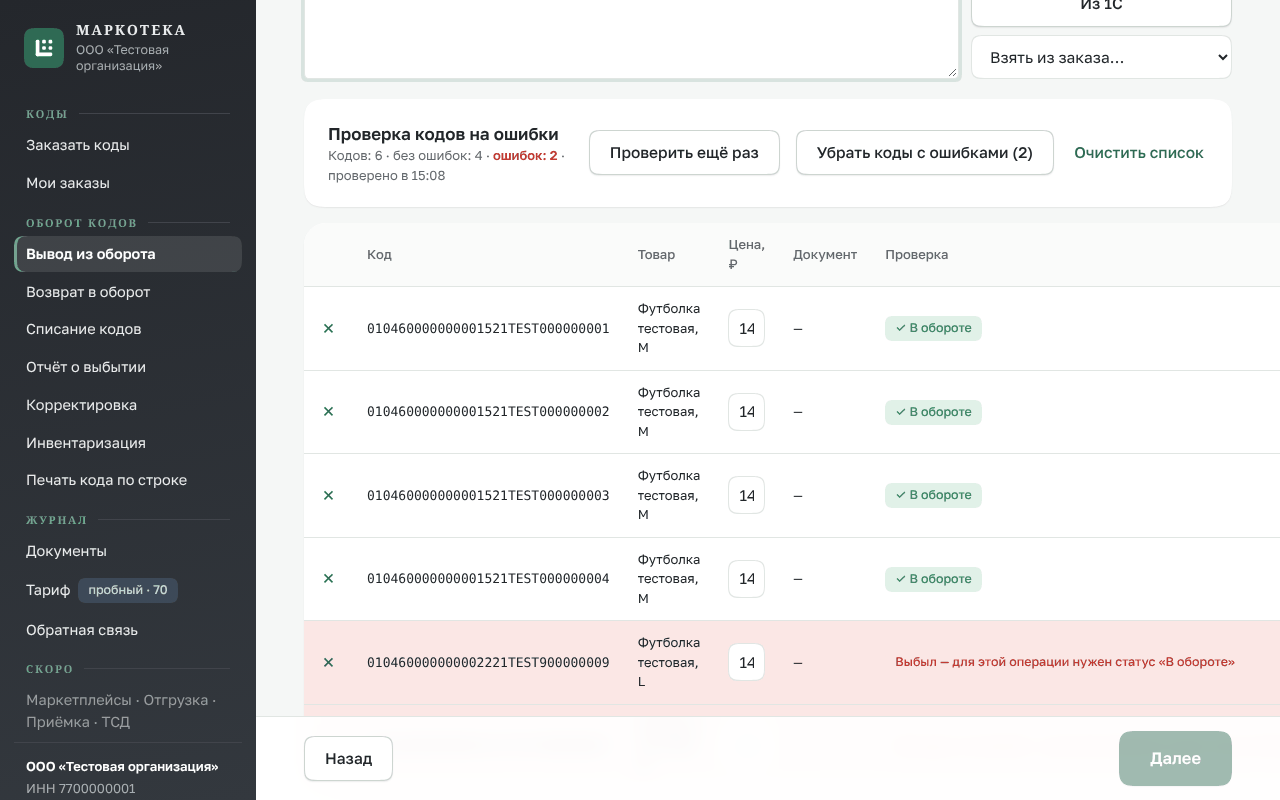Viewport: 1280px width, 800px height.
Task: Edit price field for code TEST000000001
Action: pos(746,329)
